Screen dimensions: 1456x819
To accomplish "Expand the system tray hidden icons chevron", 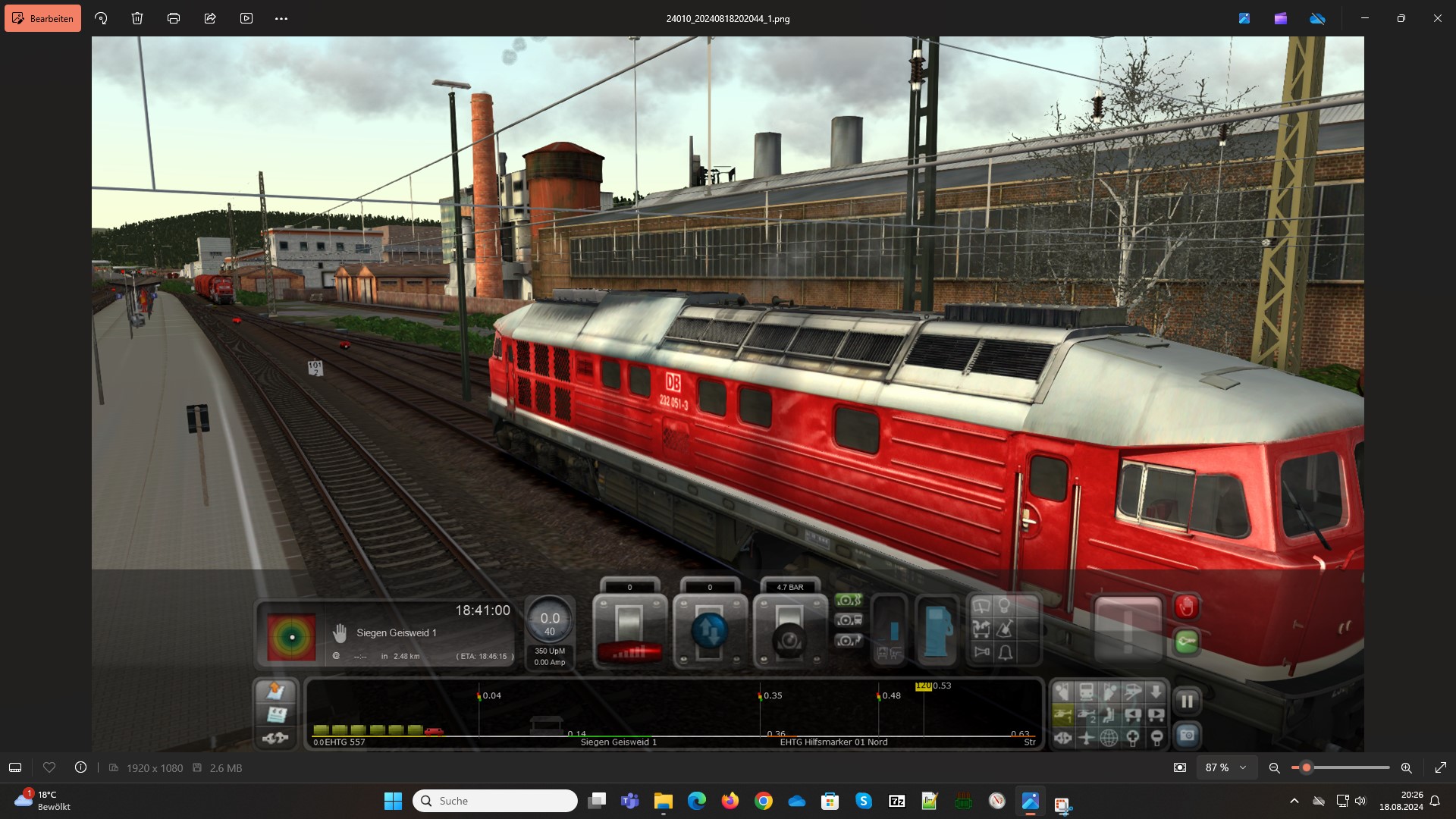I will pyautogui.click(x=1294, y=801).
